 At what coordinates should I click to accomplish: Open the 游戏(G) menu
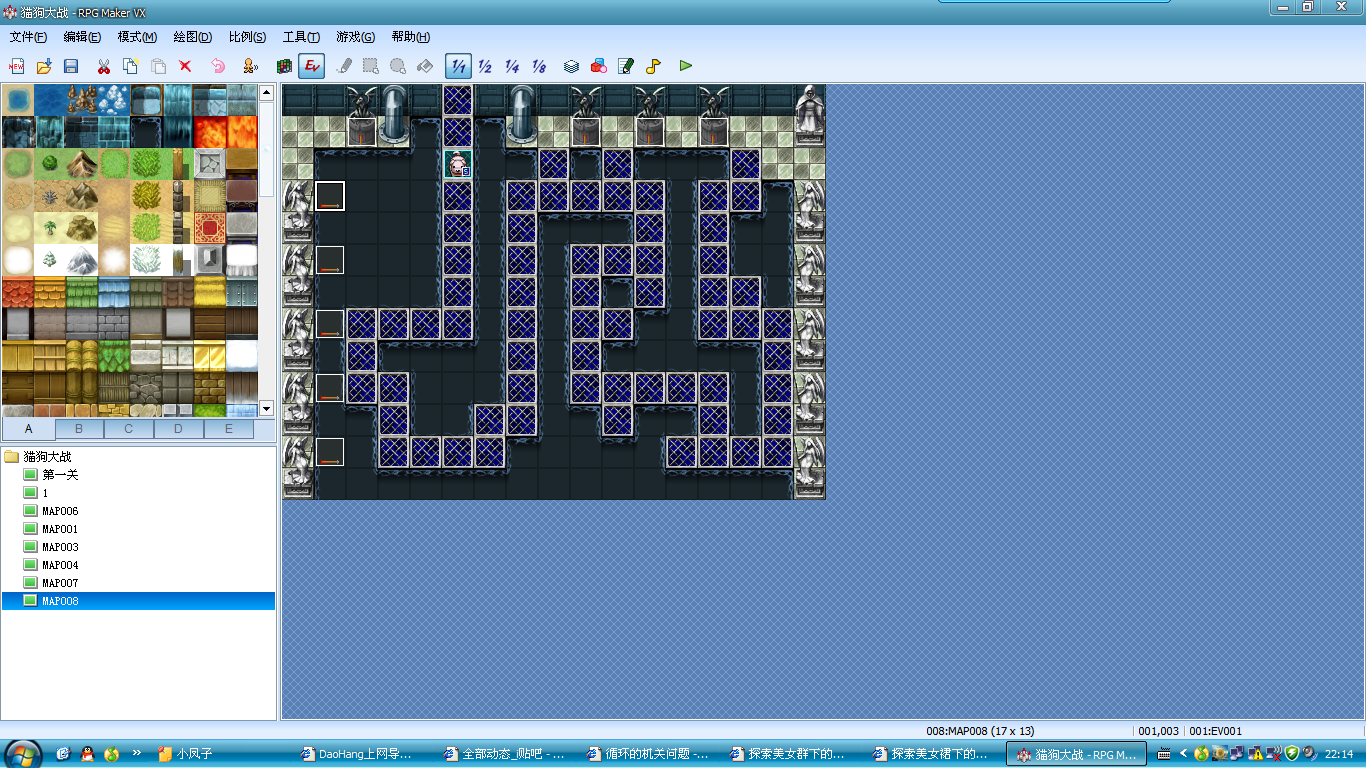tap(355, 37)
